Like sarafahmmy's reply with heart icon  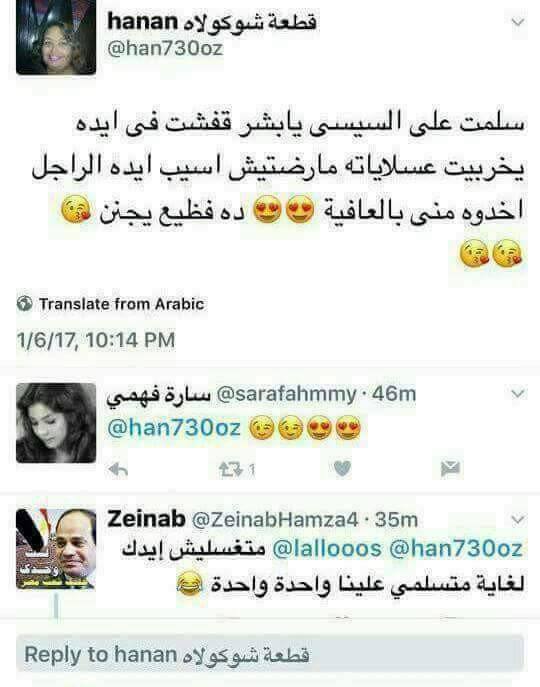tap(342, 469)
